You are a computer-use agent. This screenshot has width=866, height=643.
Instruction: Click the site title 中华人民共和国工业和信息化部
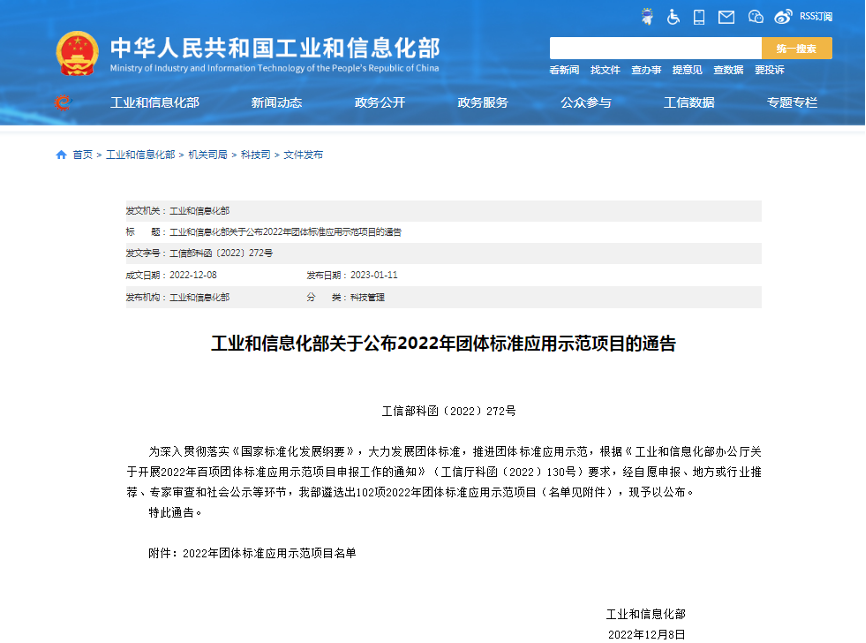pos(275,48)
